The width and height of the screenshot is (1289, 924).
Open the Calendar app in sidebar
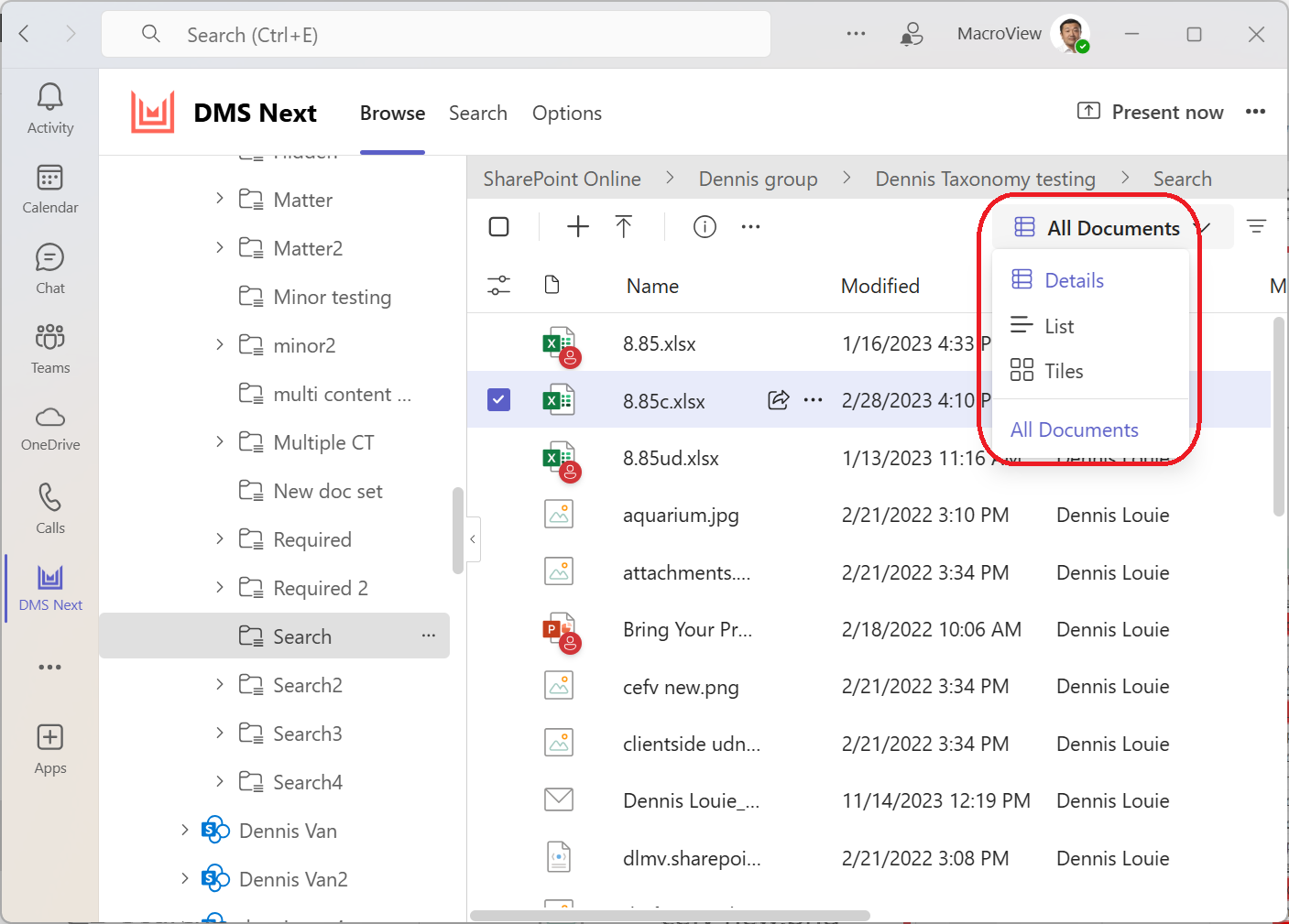[x=50, y=190]
